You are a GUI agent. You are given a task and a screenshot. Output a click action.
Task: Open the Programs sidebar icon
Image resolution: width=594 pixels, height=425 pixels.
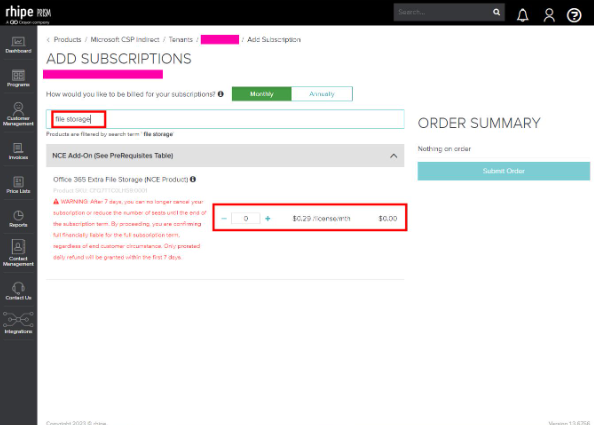(x=18, y=78)
